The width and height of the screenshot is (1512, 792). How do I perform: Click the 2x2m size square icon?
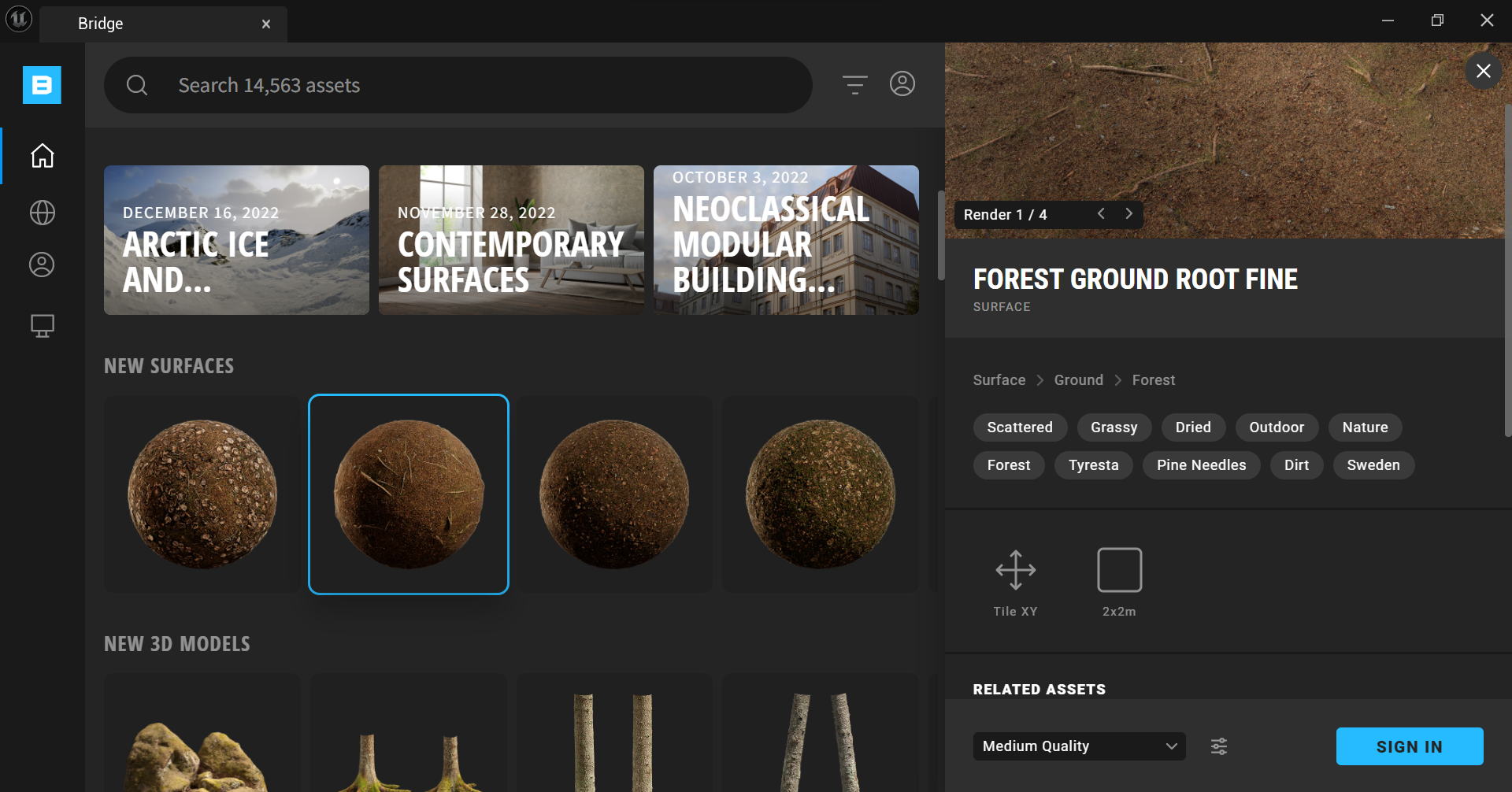tap(1120, 570)
